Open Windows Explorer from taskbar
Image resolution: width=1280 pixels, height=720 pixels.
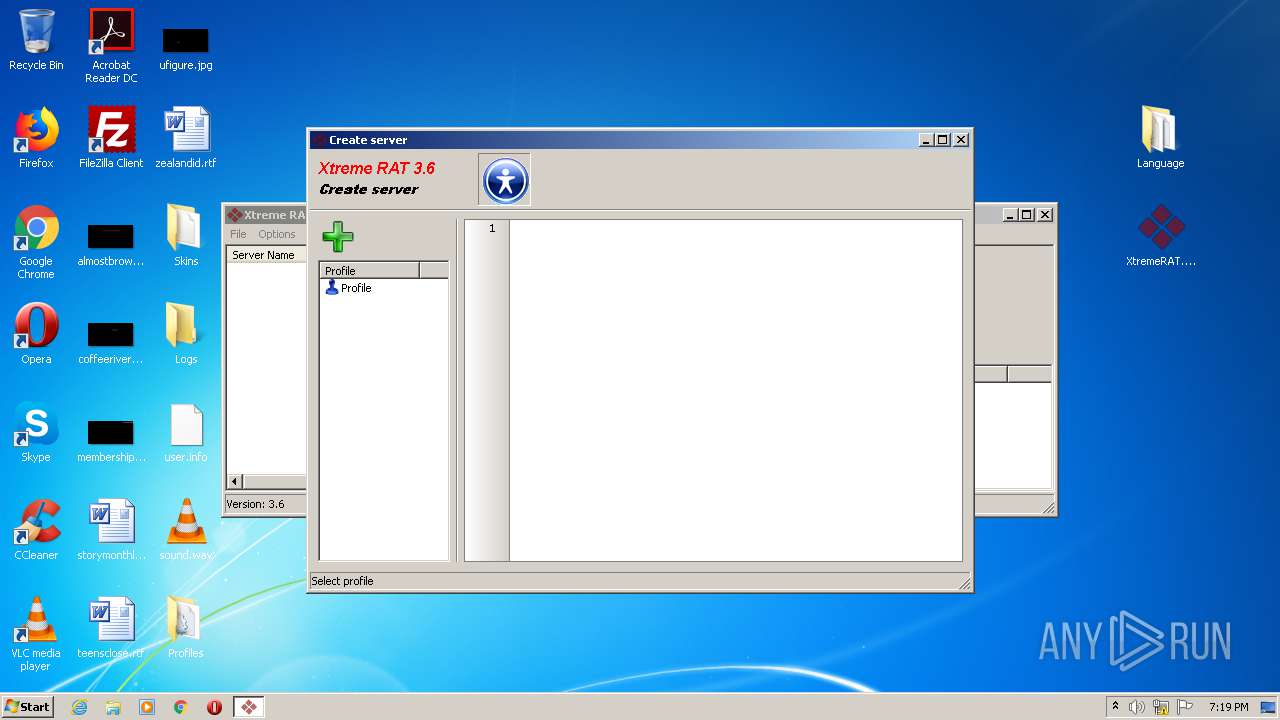coord(113,707)
